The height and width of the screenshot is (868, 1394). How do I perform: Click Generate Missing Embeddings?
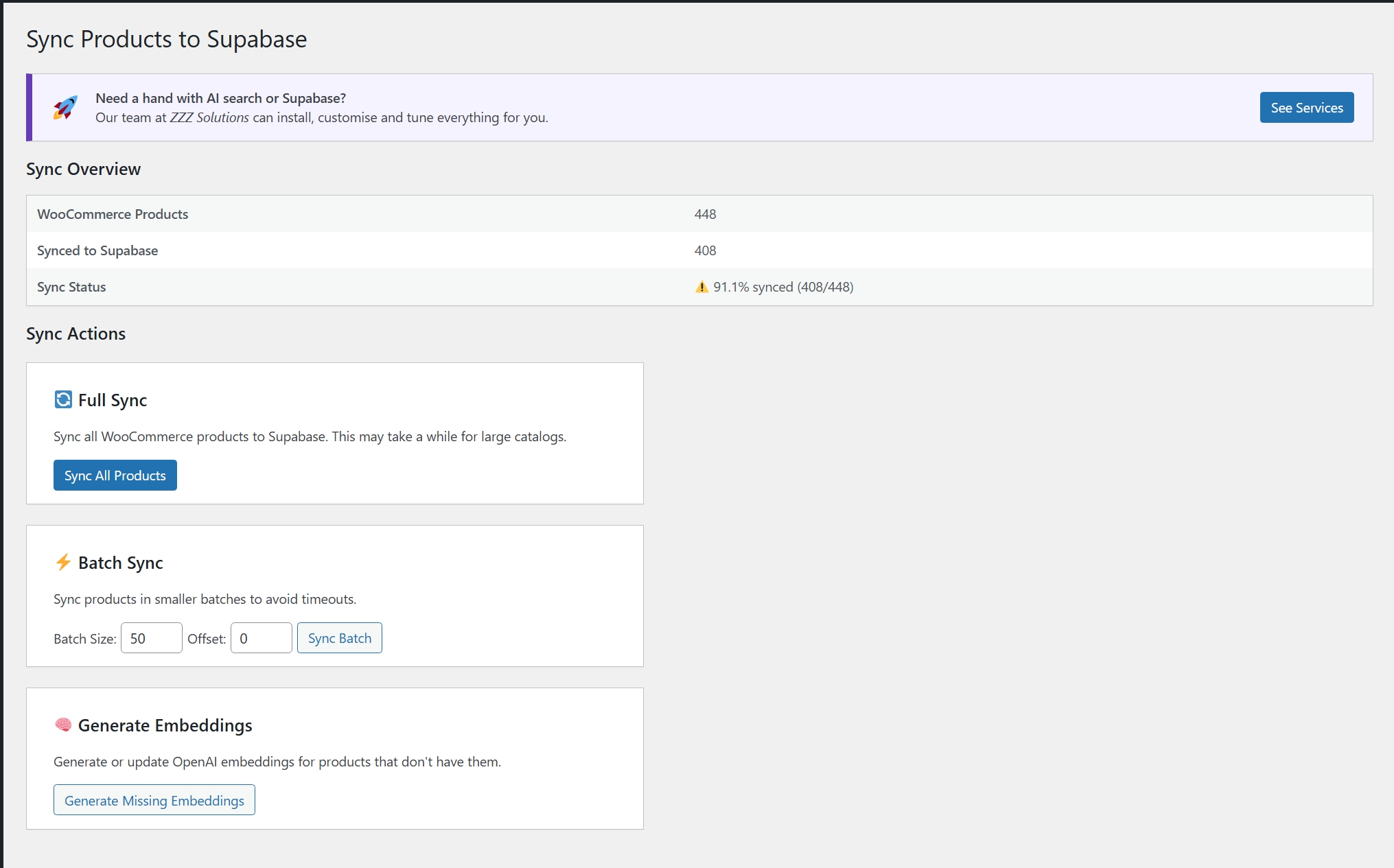(x=154, y=800)
